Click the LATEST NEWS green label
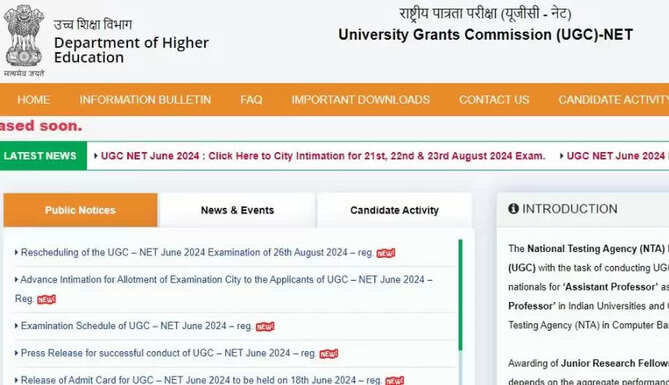Screen dimensions: 669x385 (x=44, y=156)
